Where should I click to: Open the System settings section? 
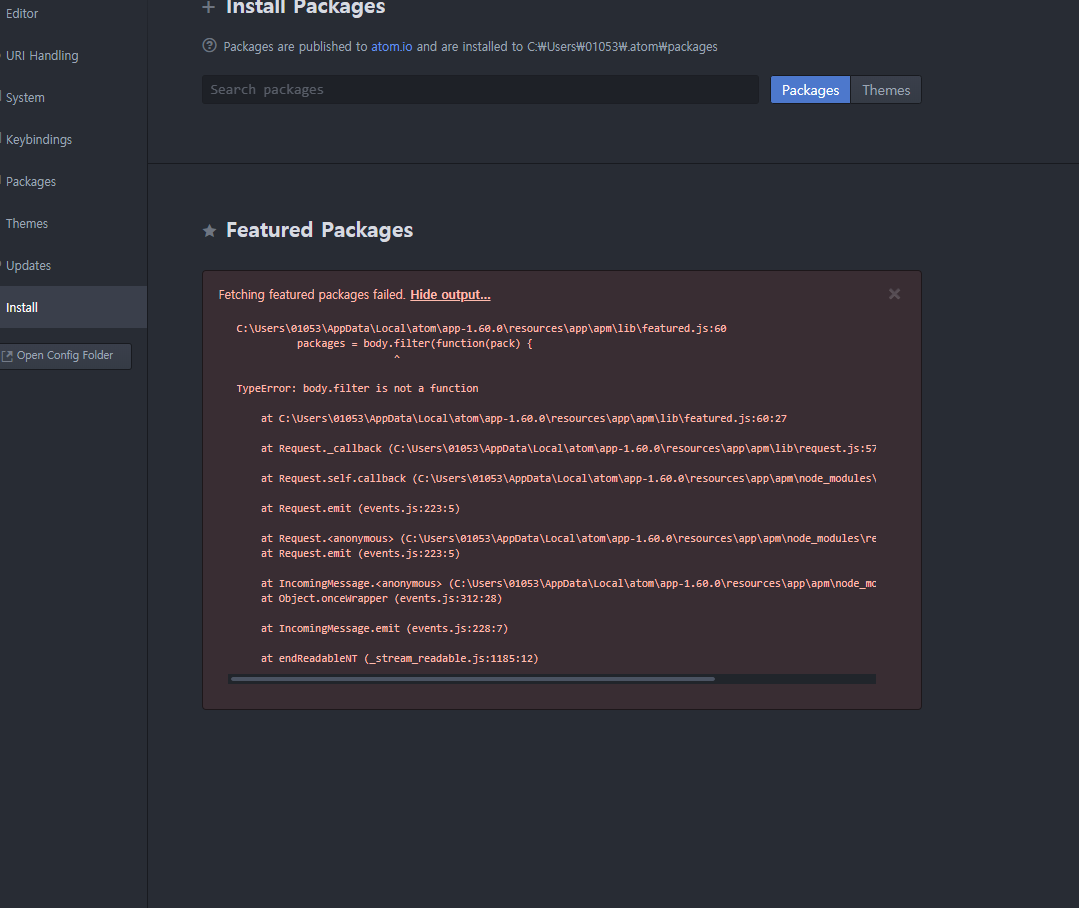coord(25,98)
